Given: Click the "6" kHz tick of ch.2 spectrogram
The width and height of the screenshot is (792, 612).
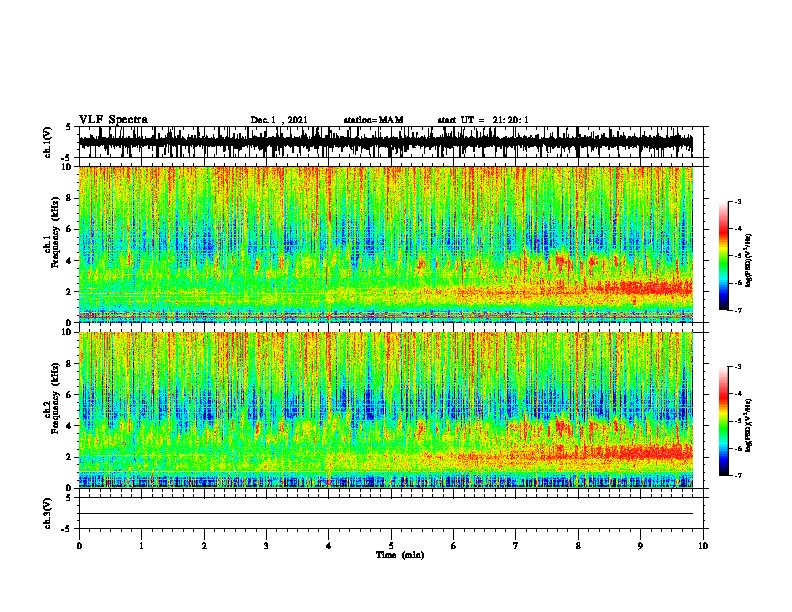Looking at the screenshot, I should click(71, 395).
